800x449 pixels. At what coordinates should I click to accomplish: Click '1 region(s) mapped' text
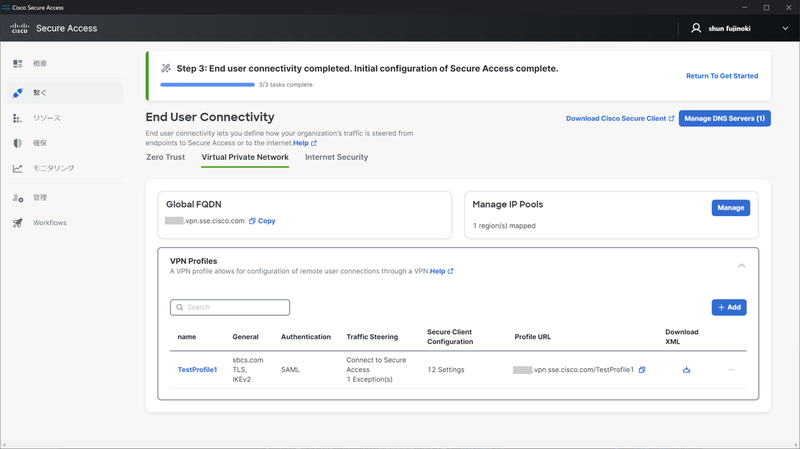504,226
